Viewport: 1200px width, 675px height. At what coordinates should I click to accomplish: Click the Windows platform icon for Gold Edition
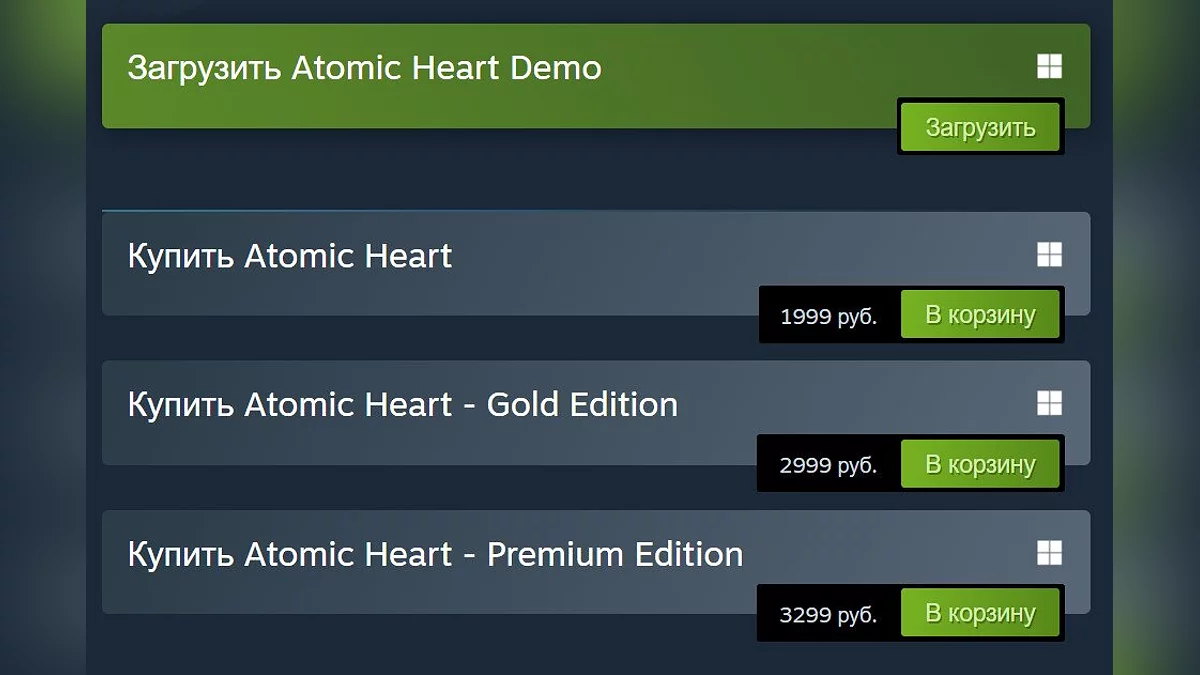click(1049, 403)
